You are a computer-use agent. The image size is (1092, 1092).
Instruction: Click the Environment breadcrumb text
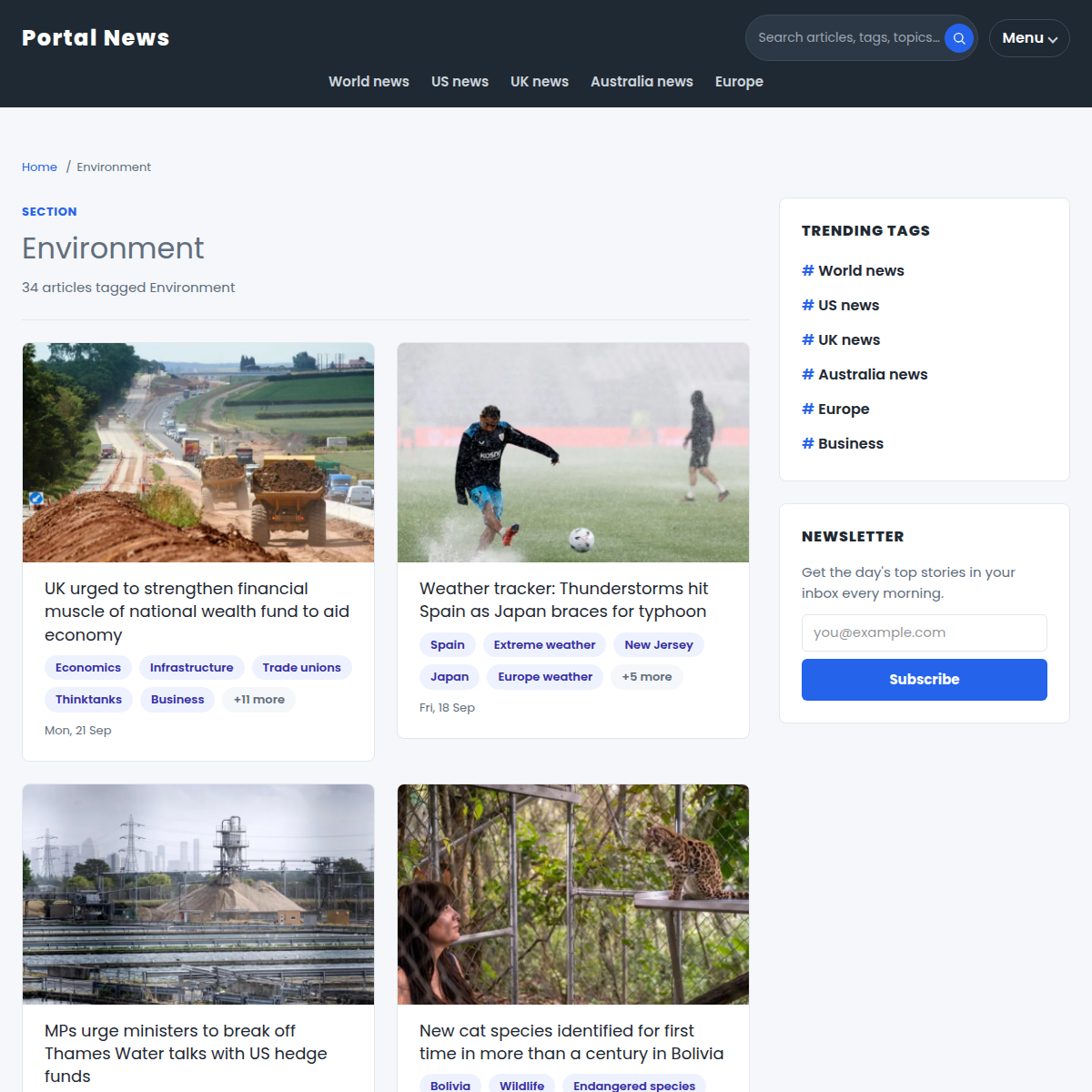114,167
